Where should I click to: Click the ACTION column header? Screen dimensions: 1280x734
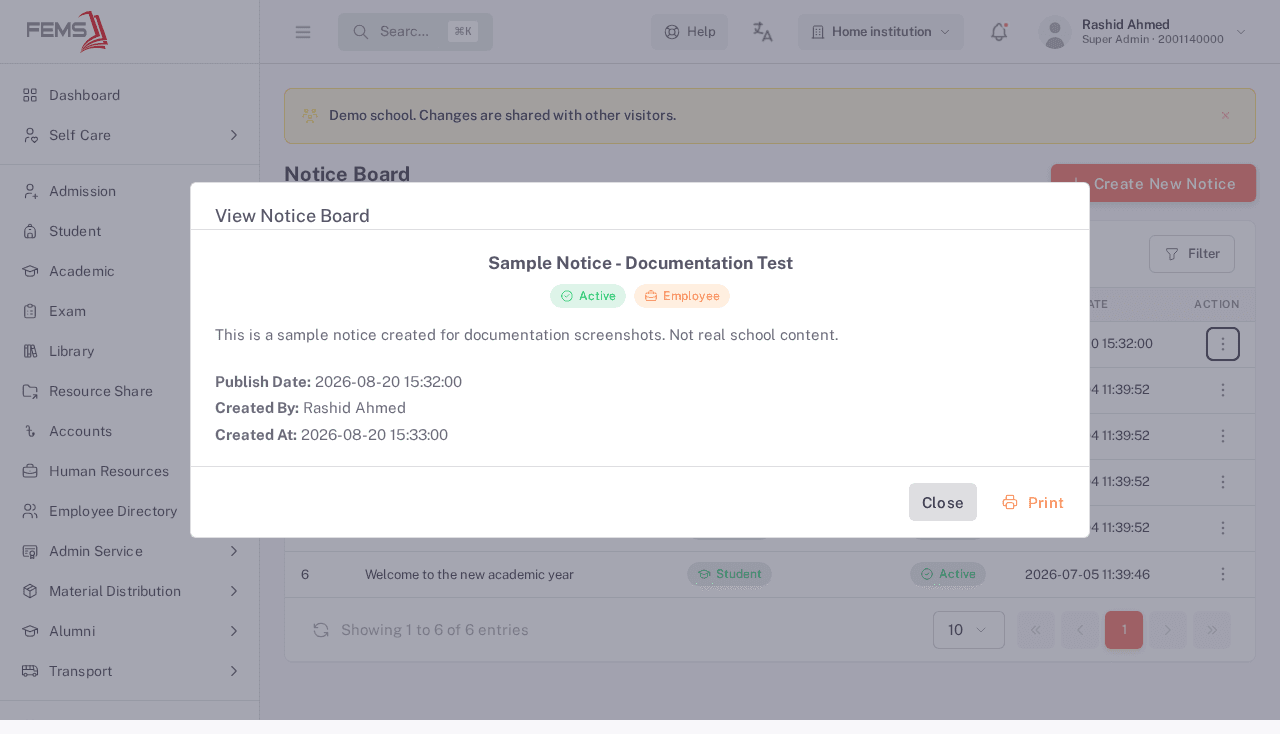tap(1216, 304)
